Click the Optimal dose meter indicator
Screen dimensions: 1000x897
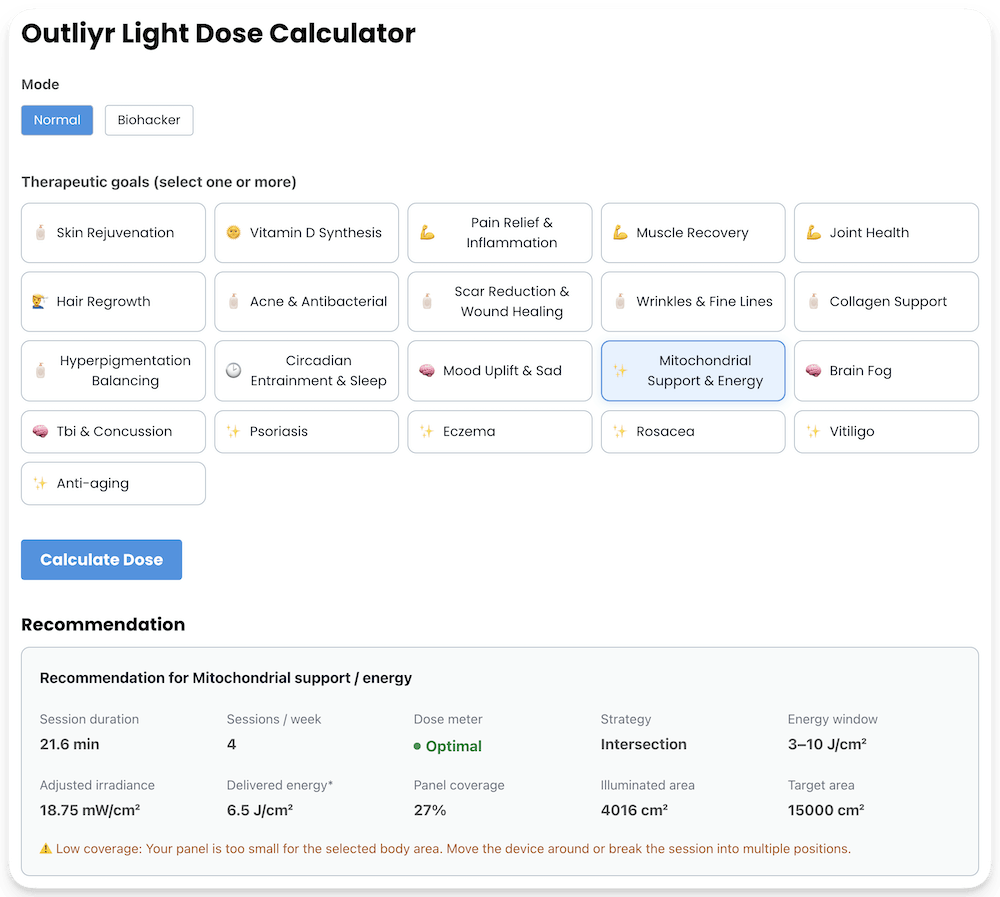click(x=447, y=746)
